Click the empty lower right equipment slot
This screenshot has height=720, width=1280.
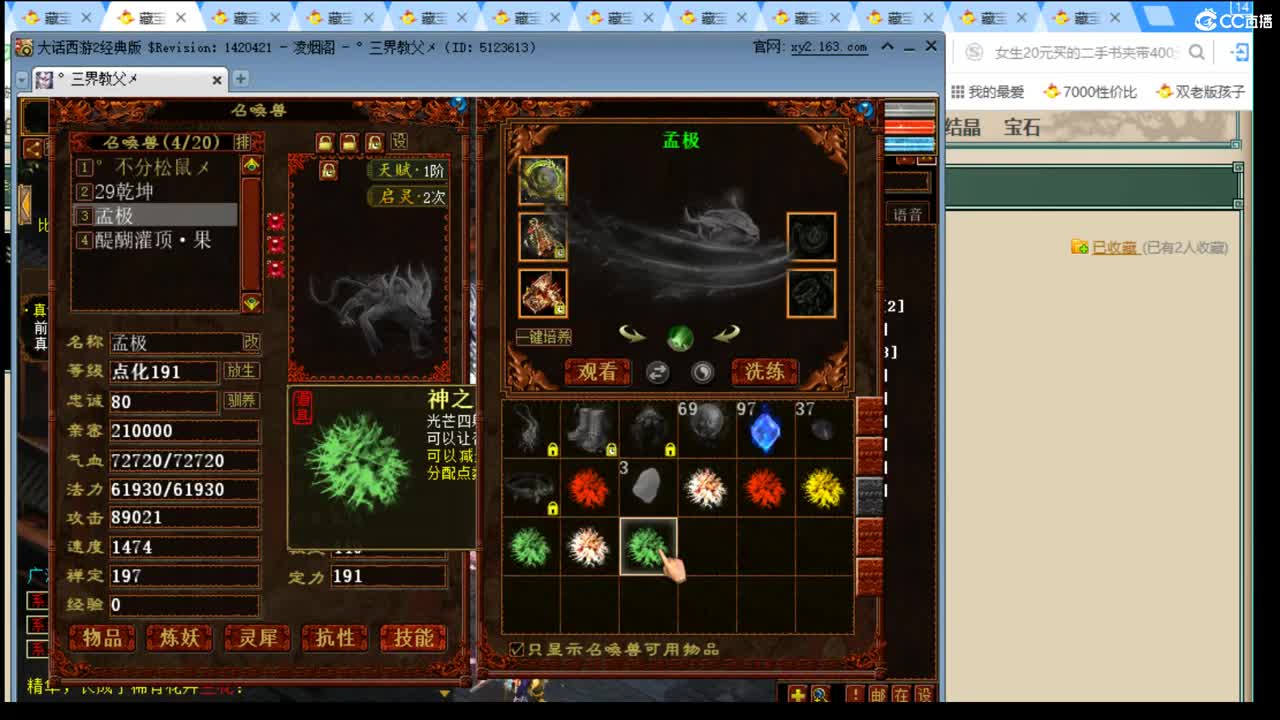point(811,293)
